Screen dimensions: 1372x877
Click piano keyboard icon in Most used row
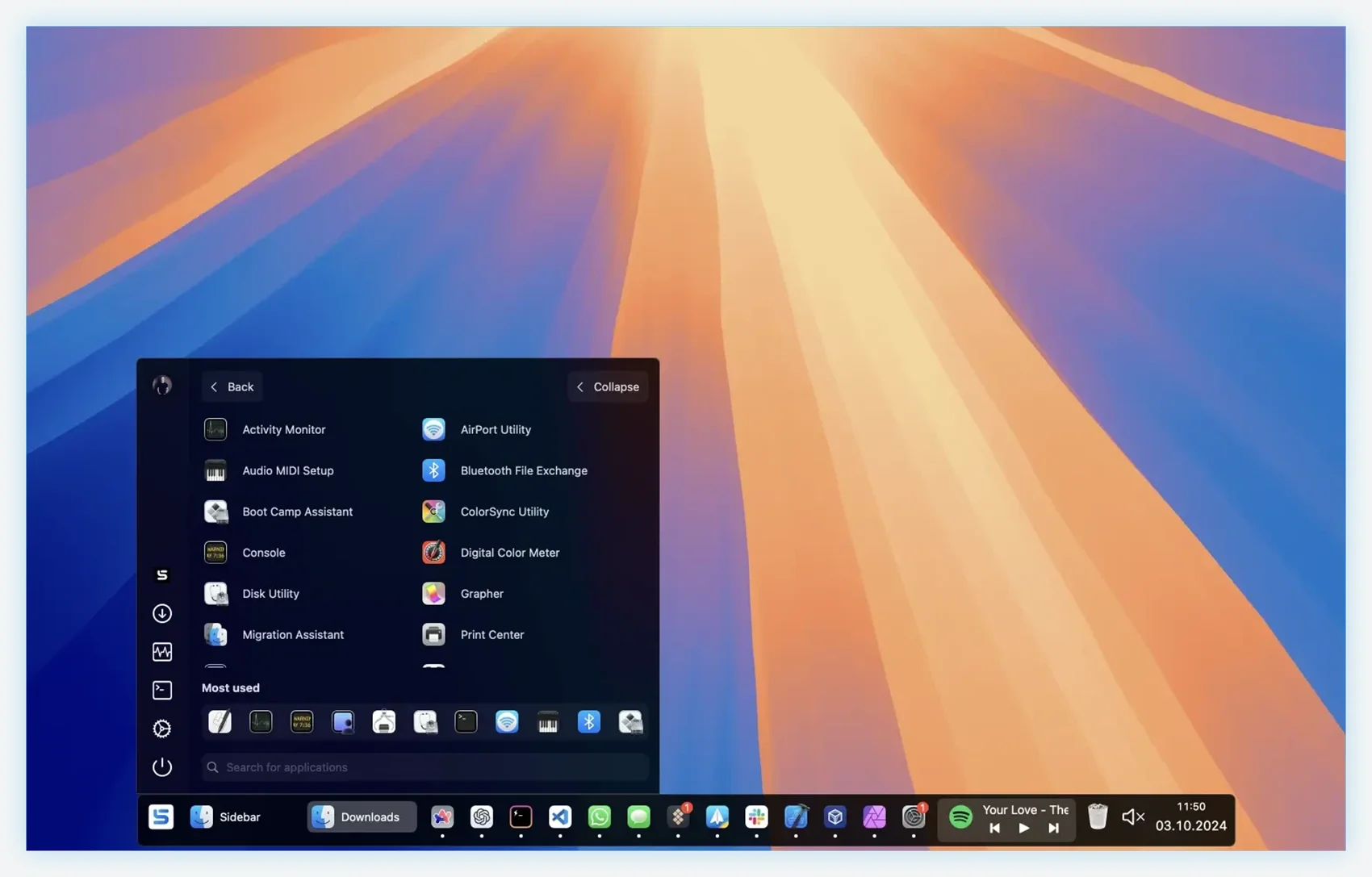pos(548,722)
